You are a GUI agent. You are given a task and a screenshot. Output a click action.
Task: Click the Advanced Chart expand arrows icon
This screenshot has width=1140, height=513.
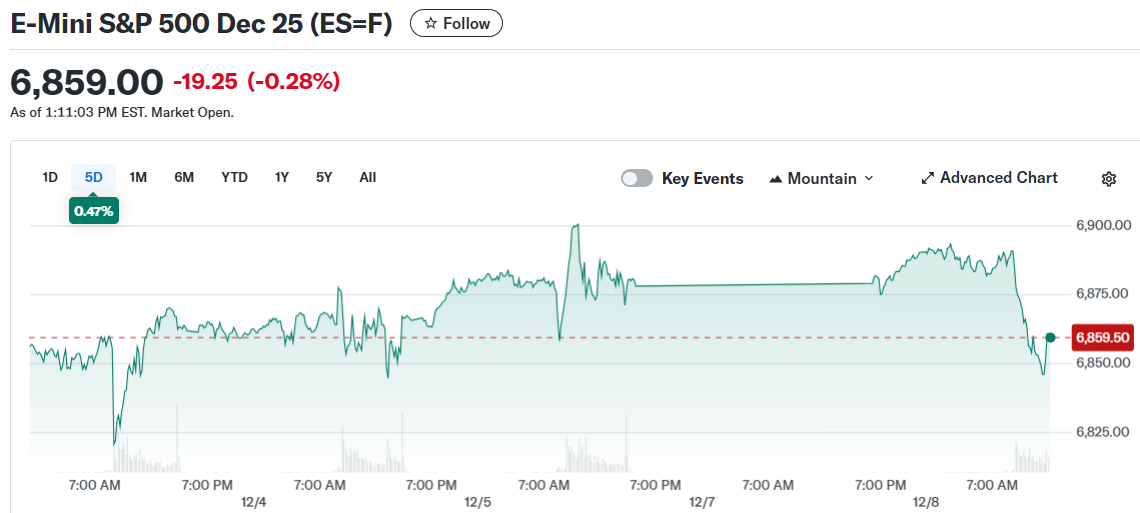pos(928,178)
